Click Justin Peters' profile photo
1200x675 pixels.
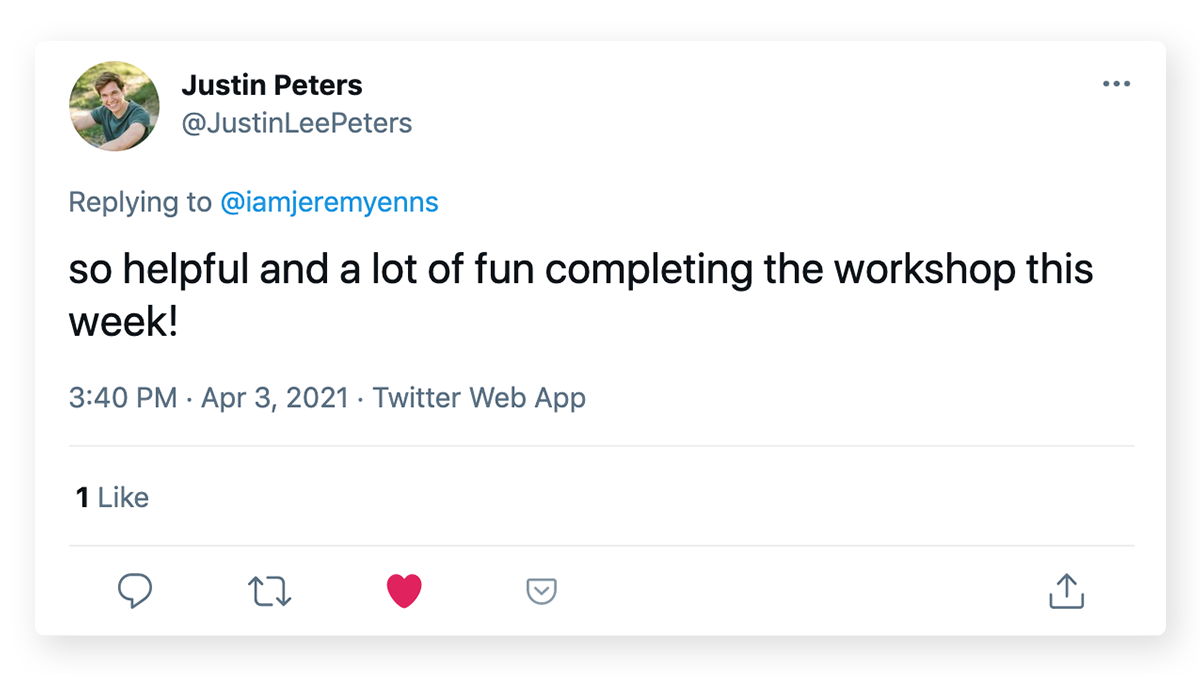[114, 106]
